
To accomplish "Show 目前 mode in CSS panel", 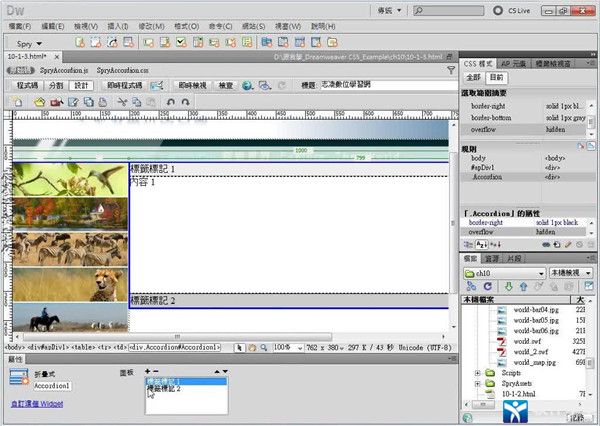I will (x=496, y=77).
